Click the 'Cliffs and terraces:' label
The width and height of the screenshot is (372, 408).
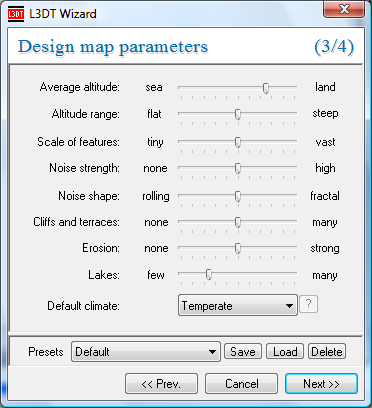click(x=76, y=222)
